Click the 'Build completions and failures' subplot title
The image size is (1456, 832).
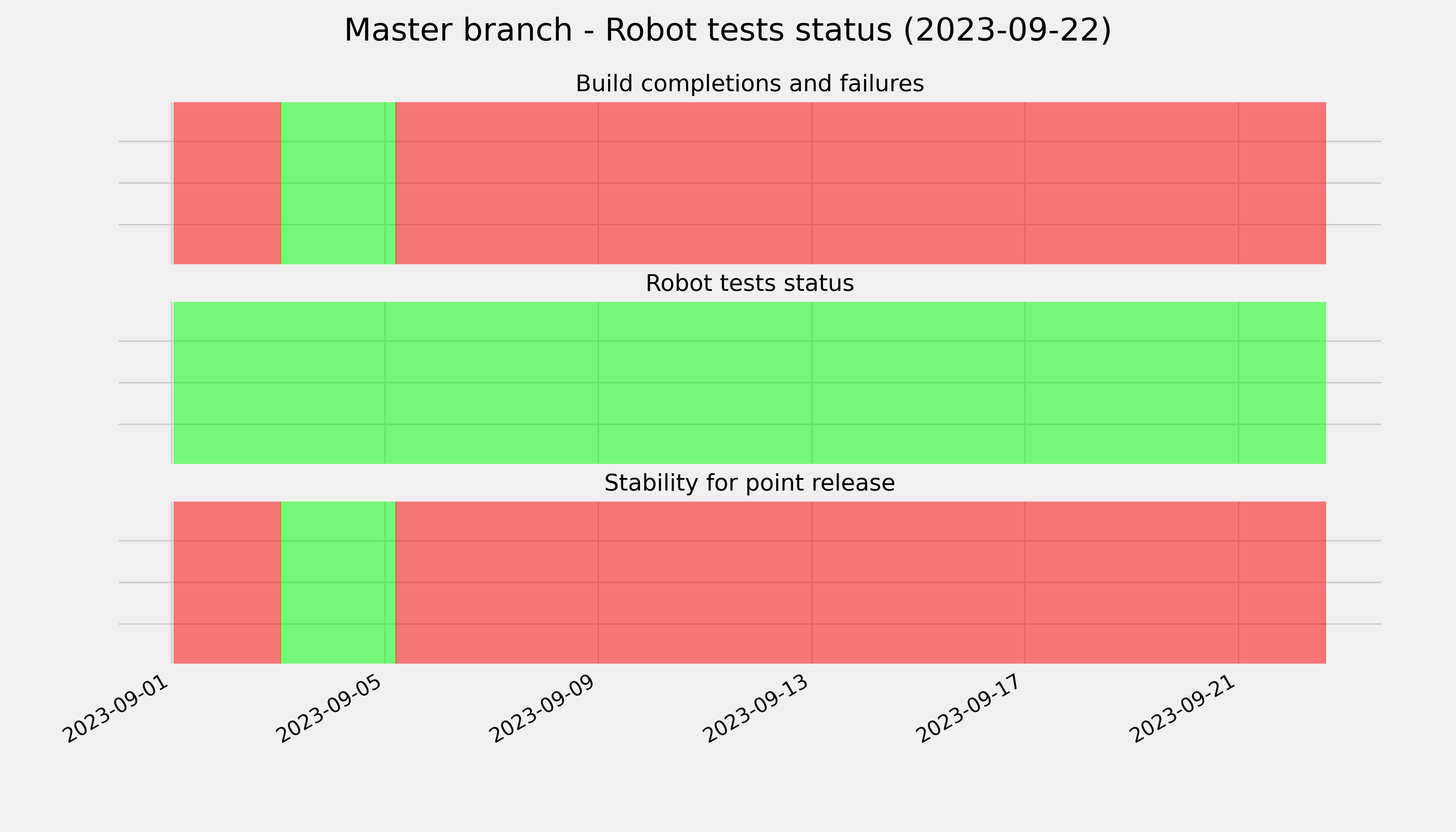click(749, 84)
